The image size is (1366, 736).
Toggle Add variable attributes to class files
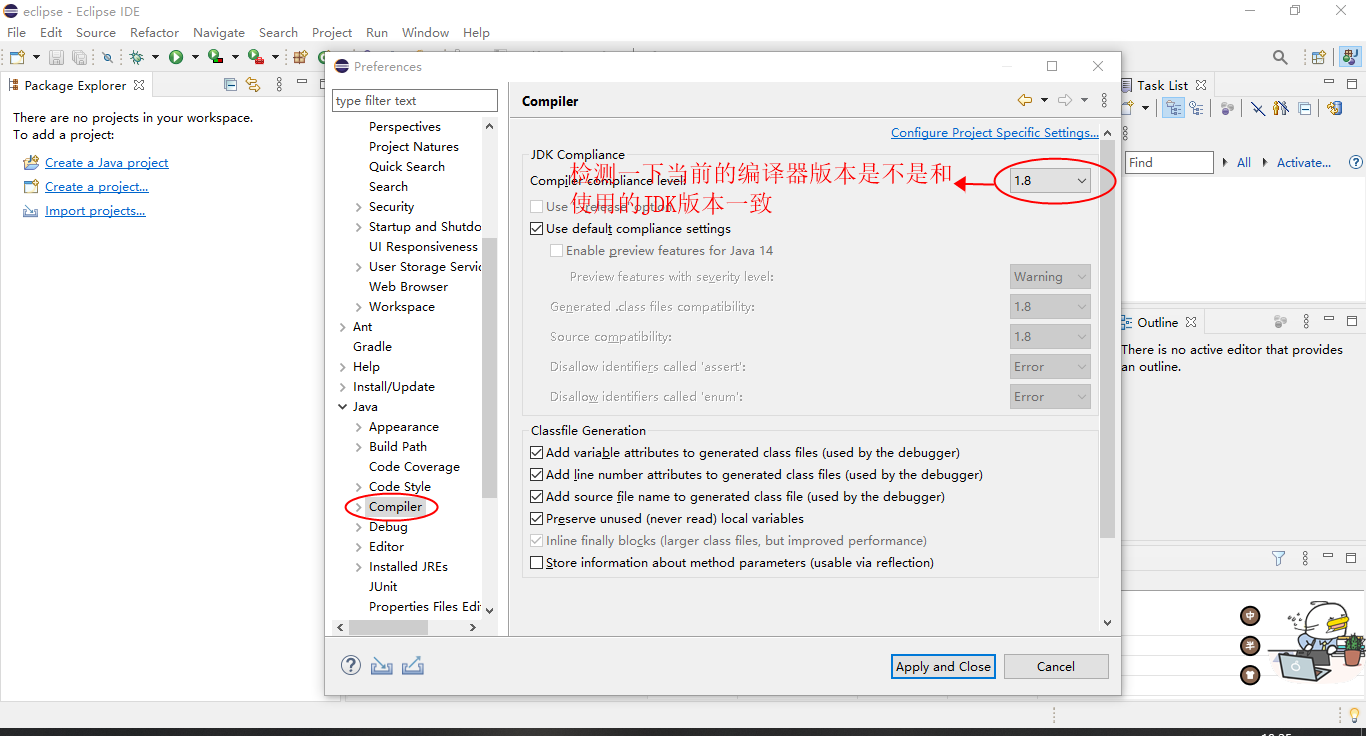tap(537, 453)
